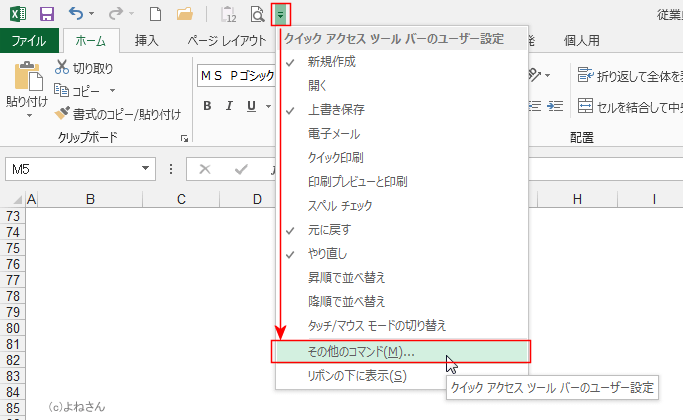
Task: Choose その他のコマンド(M)... menu item
Action: [401, 352]
